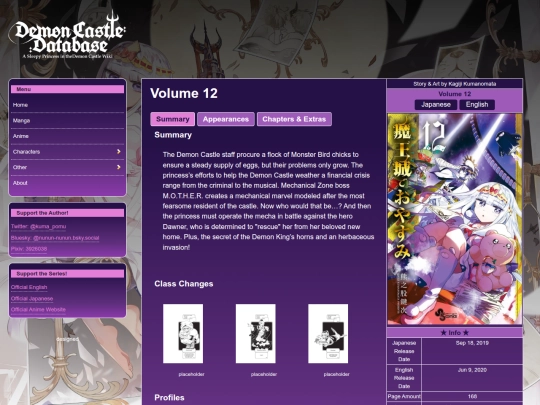Open the Volume 12 cover image
540x405 pixels.
pyautogui.click(x=455, y=219)
